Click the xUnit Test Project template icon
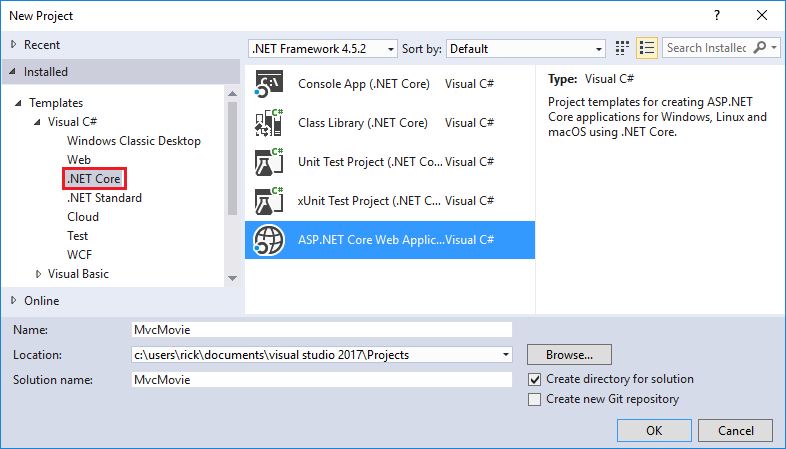The width and height of the screenshot is (786, 449). coord(269,201)
